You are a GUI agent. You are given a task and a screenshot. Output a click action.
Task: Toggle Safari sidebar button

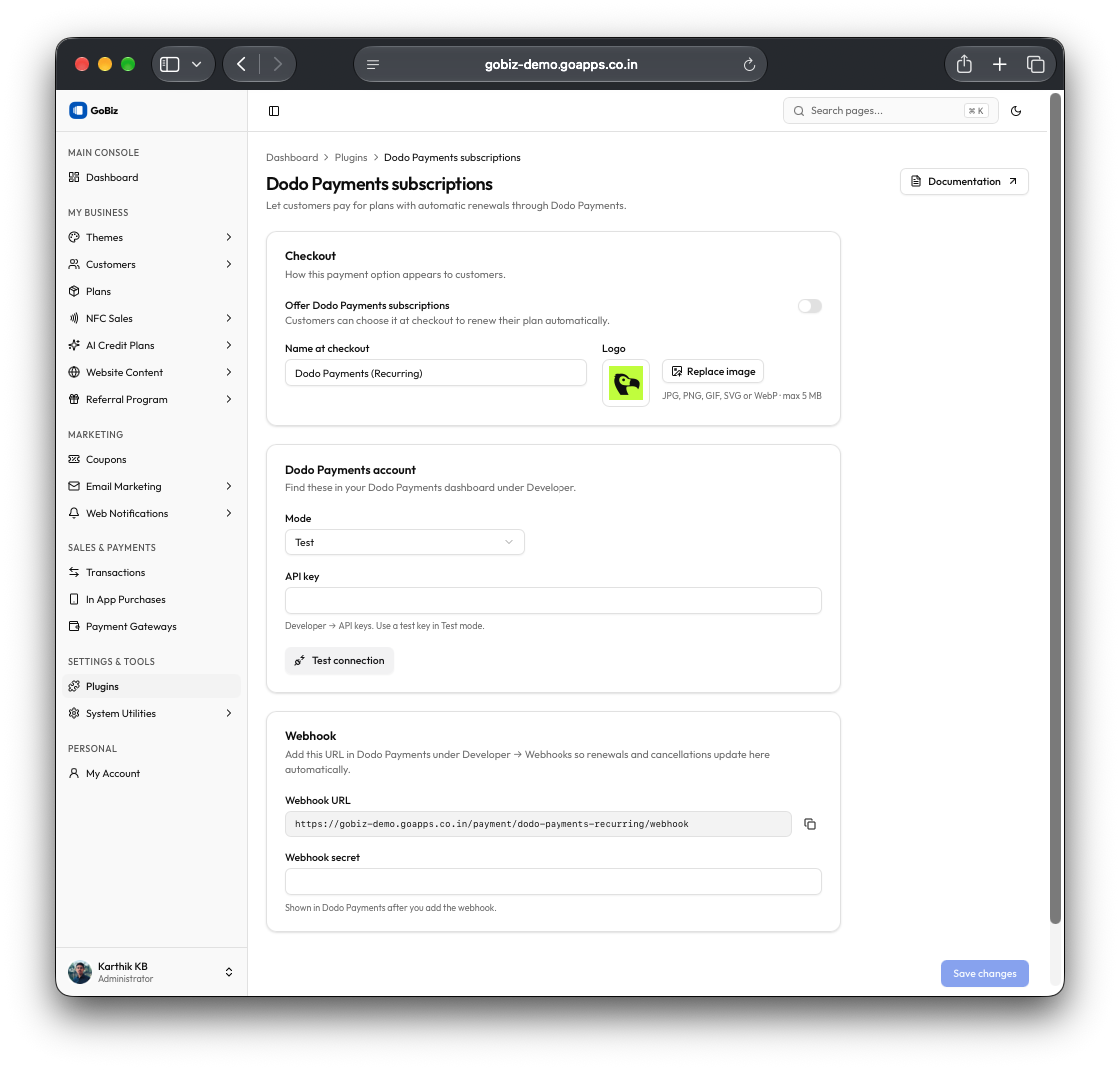tap(169, 64)
